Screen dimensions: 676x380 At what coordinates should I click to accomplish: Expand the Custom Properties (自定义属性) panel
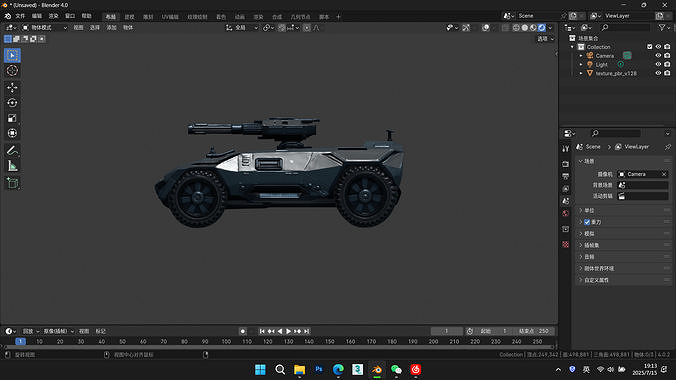click(x=624, y=280)
